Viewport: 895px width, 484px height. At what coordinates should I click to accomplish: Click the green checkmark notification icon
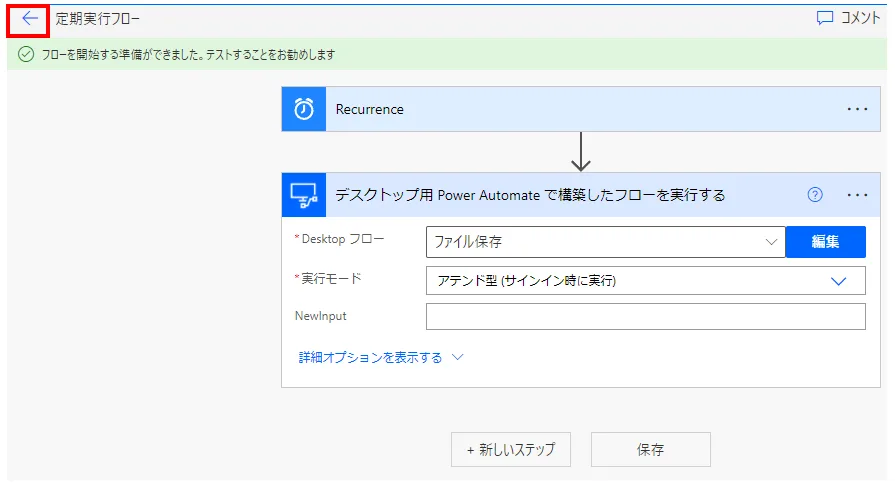click(26, 54)
